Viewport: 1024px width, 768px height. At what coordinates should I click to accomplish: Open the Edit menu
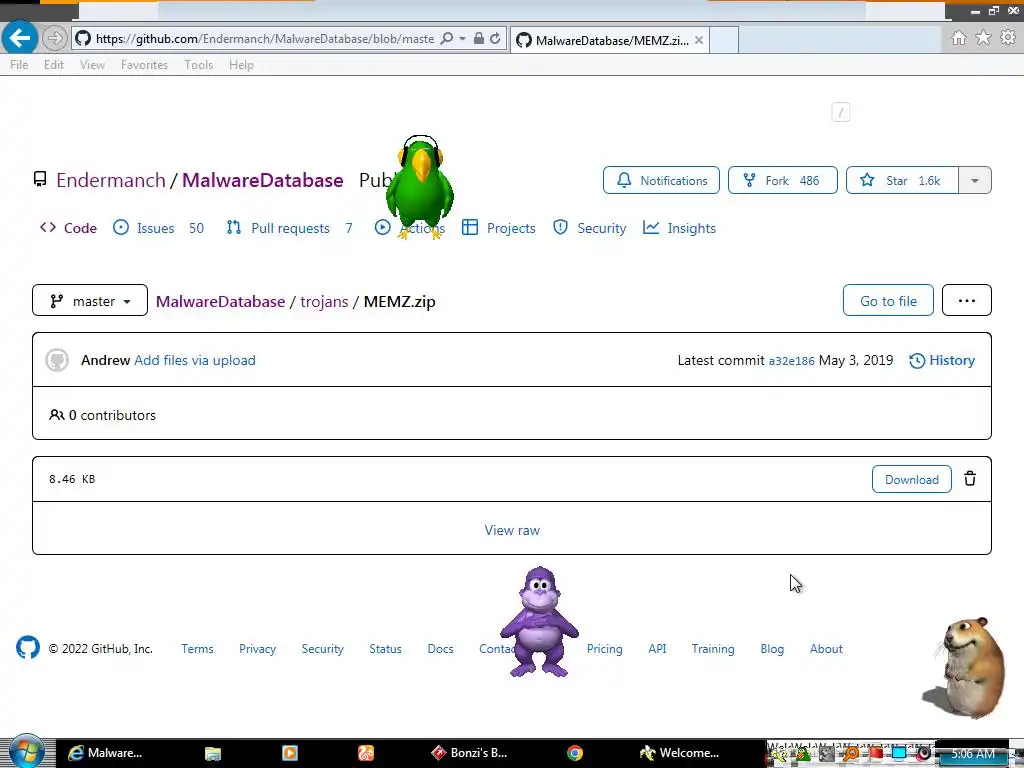pyautogui.click(x=54, y=65)
